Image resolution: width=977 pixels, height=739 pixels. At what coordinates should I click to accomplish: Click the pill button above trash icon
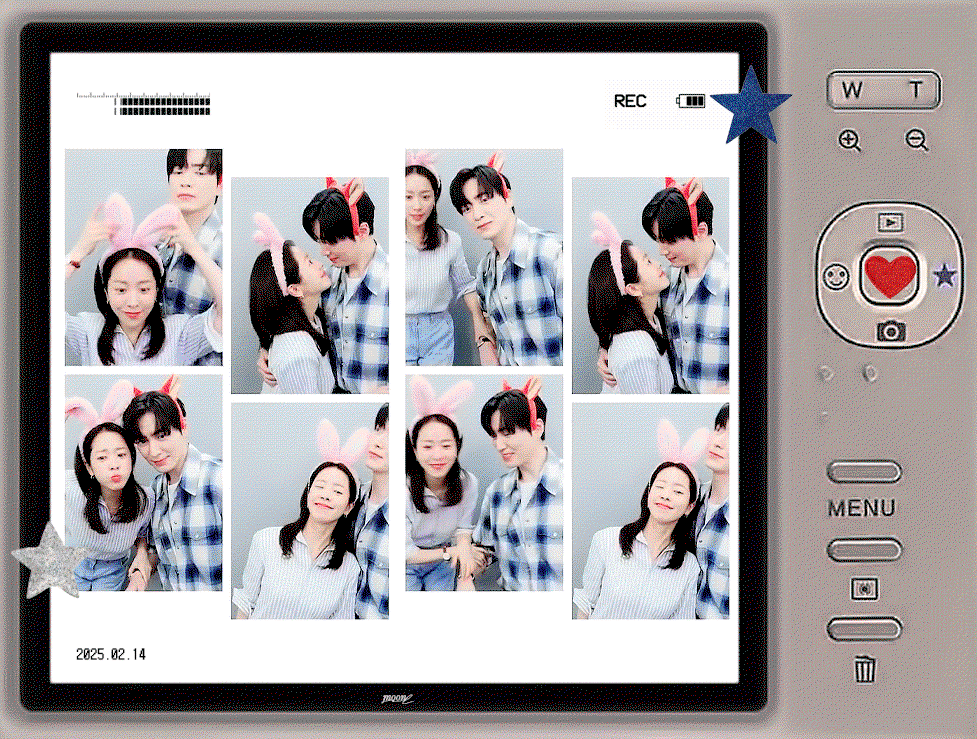(864, 629)
